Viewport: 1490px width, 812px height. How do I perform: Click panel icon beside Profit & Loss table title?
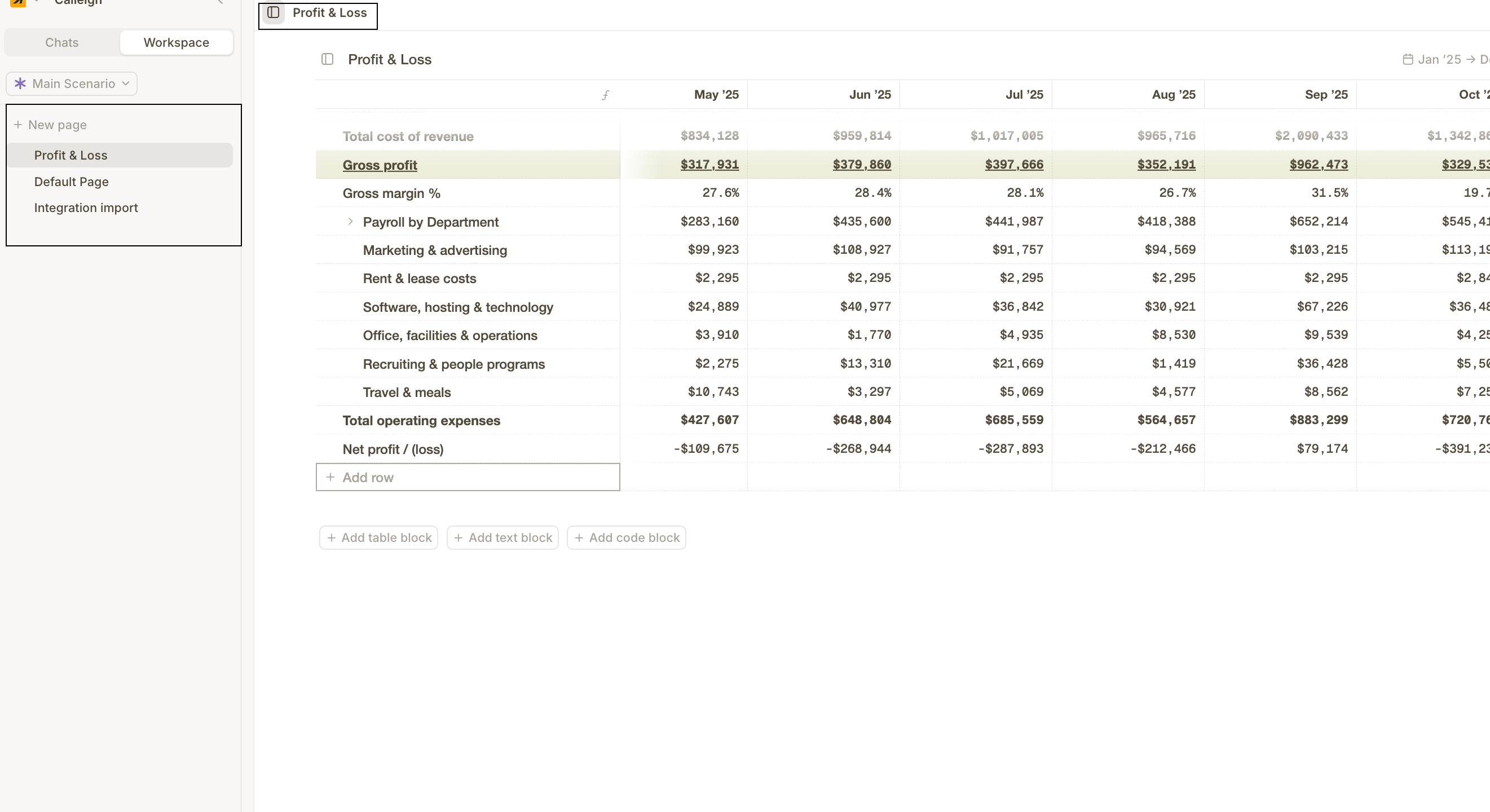[328, 59]
